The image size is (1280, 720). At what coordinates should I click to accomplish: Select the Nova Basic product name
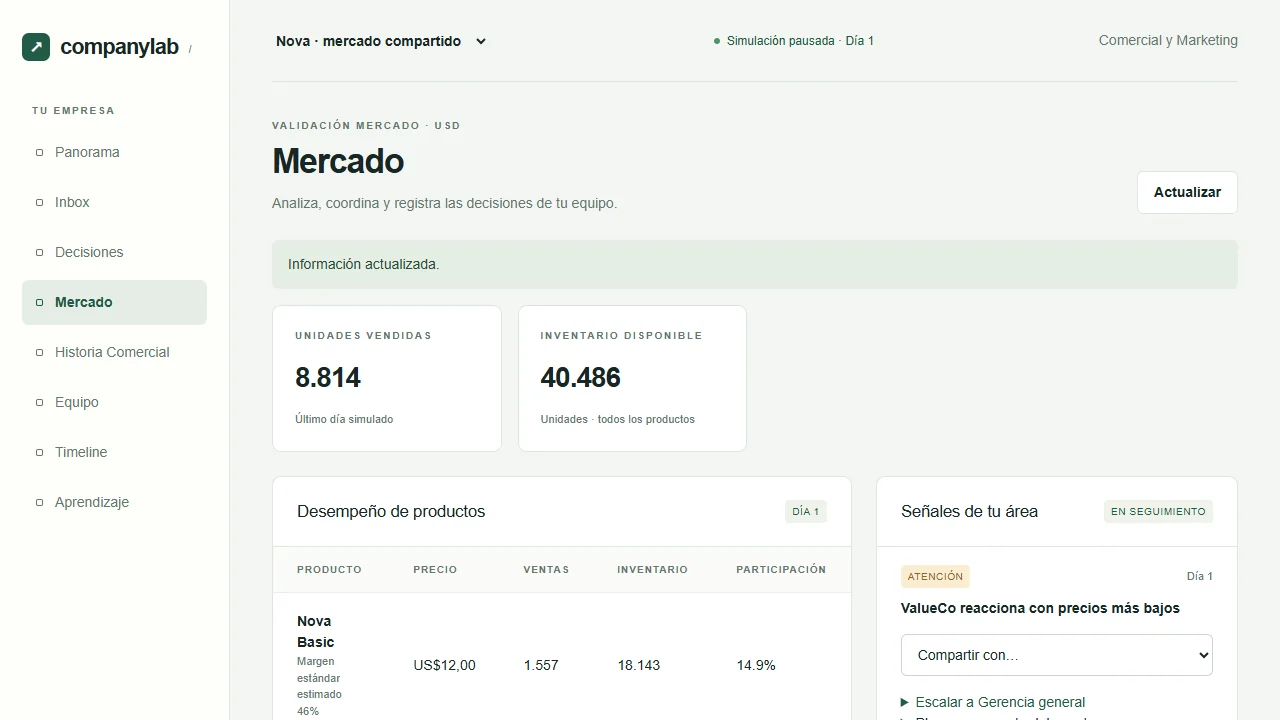(316, 631)
